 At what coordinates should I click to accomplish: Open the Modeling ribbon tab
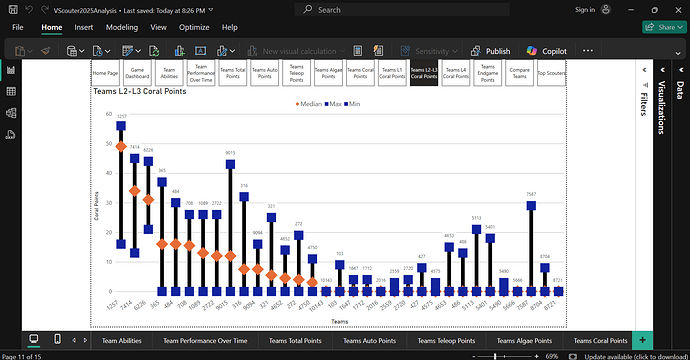click(122, 27)
